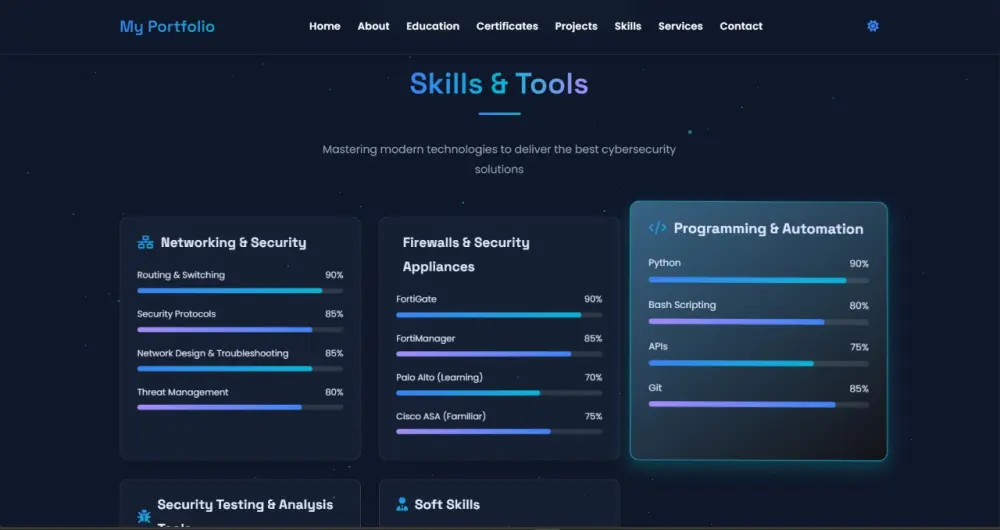Navigate to Education in the navbar
The image size is (1000, 530).
click(x=432, y=26)
